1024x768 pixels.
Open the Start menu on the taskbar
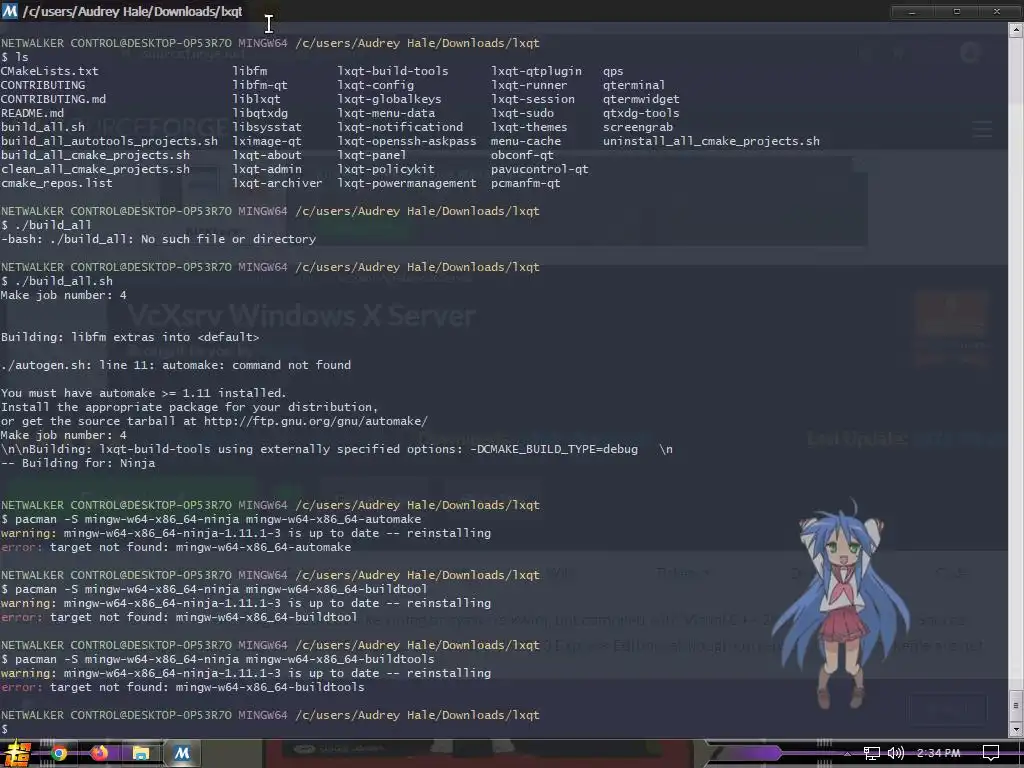pyautogui.click(x=16, y=754)
